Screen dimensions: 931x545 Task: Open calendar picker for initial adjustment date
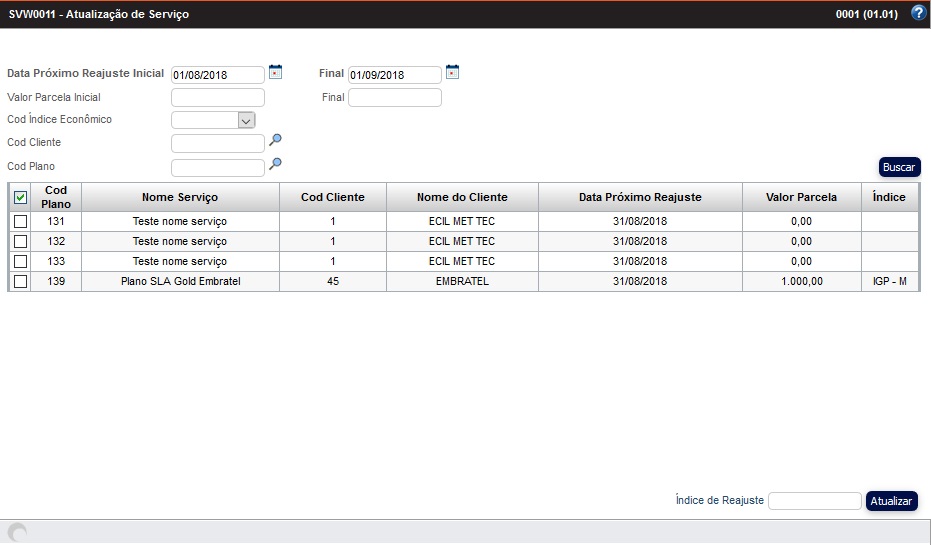(x=276, y=72)
